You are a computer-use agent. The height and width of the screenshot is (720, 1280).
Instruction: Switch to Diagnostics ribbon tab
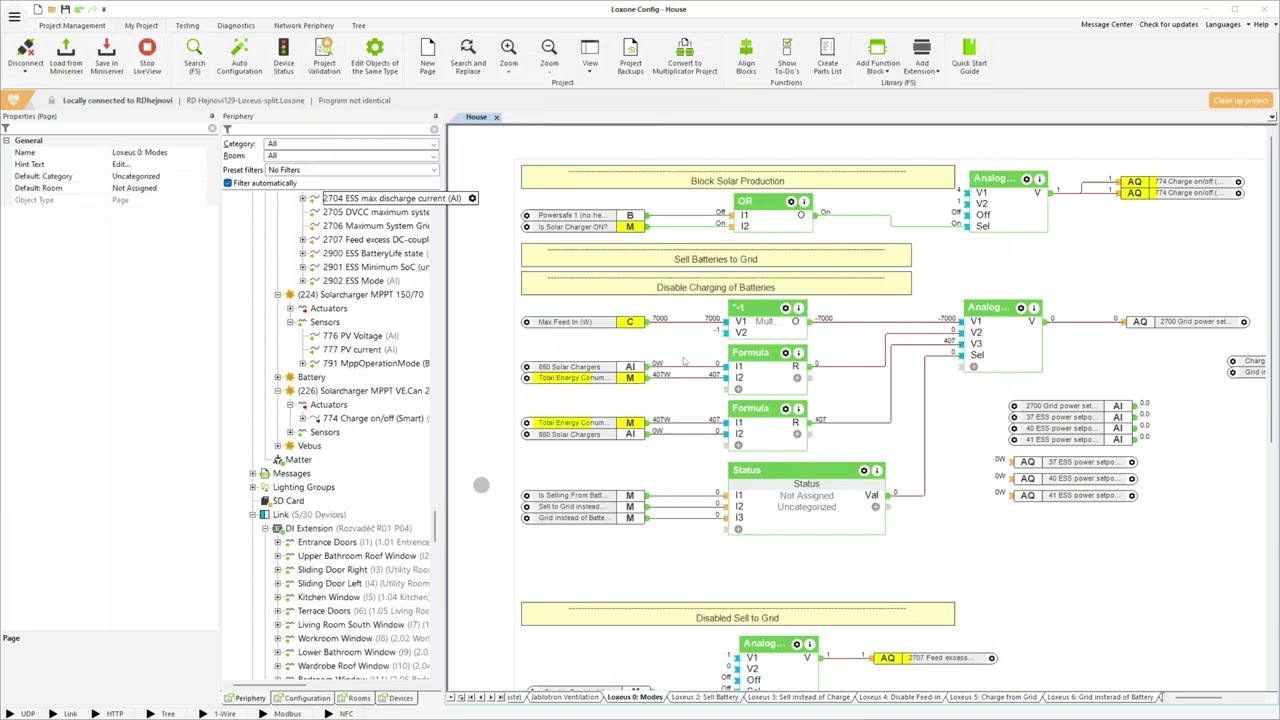point(236,25)
